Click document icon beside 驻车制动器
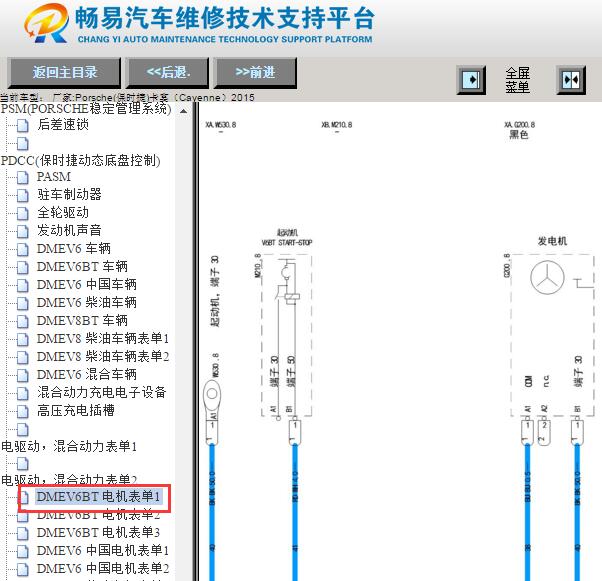The image size is (602, 581). [23, 195]
